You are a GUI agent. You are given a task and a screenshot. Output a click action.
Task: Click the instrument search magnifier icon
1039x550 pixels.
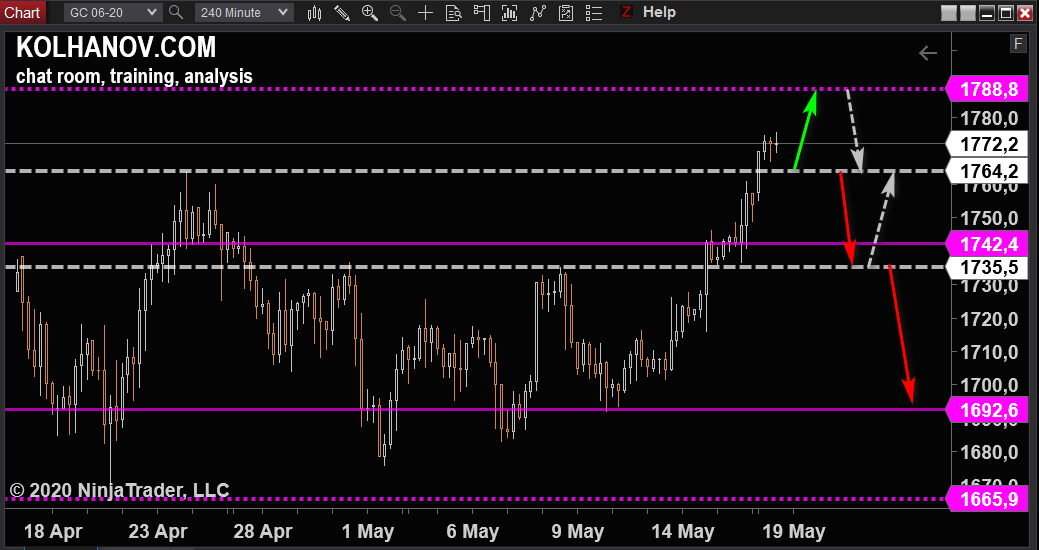click(176, 13)
